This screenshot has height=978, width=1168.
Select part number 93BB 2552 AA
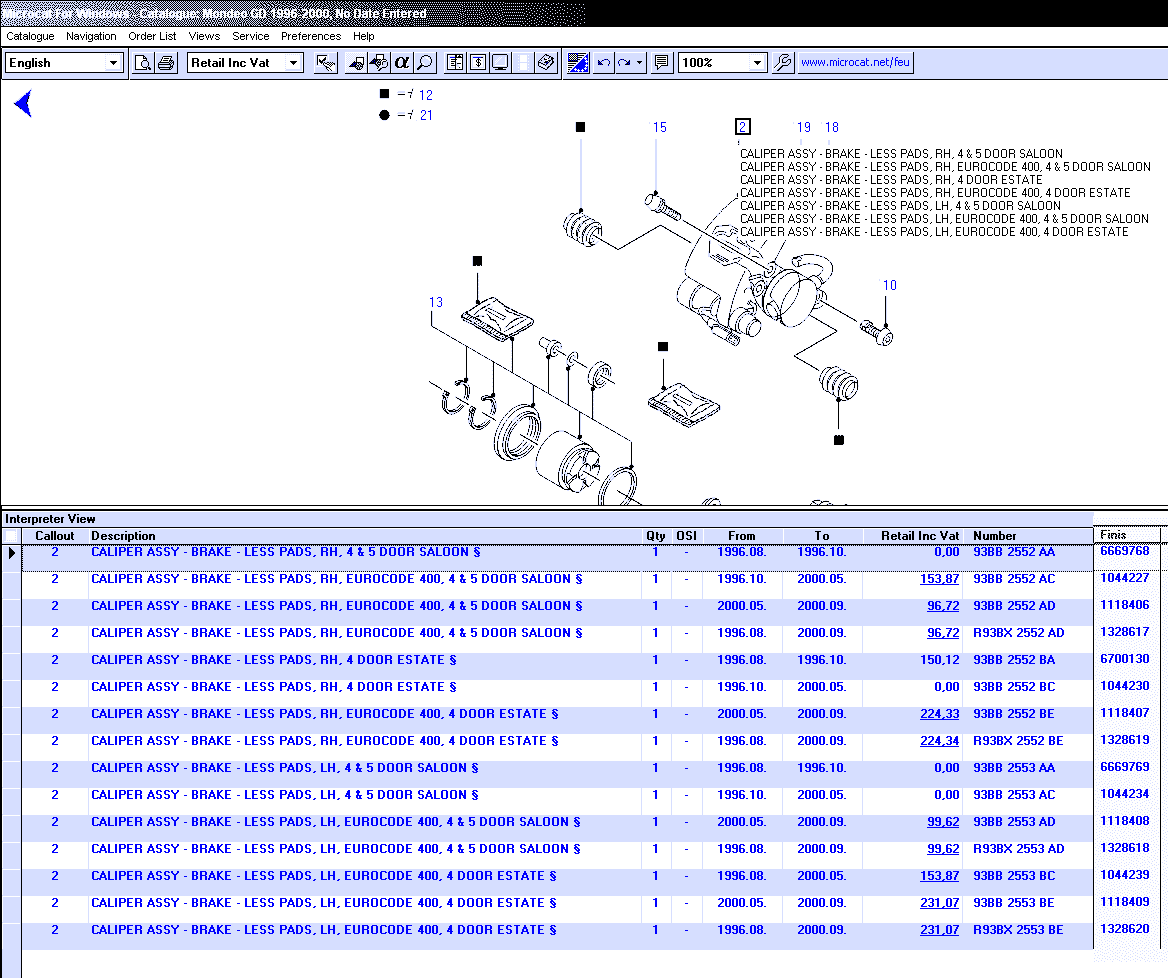1014,552
